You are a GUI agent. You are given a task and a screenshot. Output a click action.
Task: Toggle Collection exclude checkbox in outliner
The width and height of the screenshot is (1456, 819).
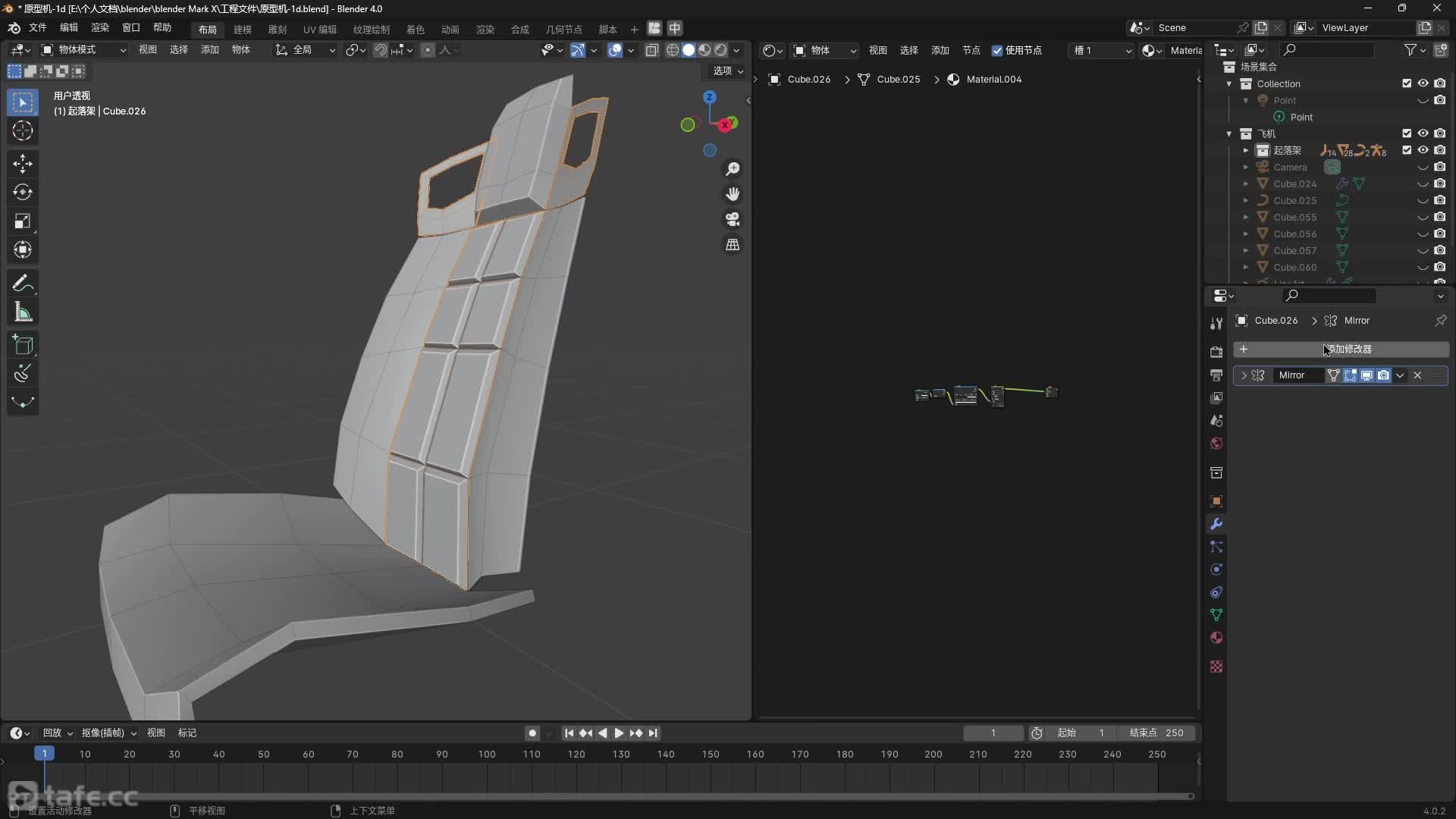(x=1407, y=83)
